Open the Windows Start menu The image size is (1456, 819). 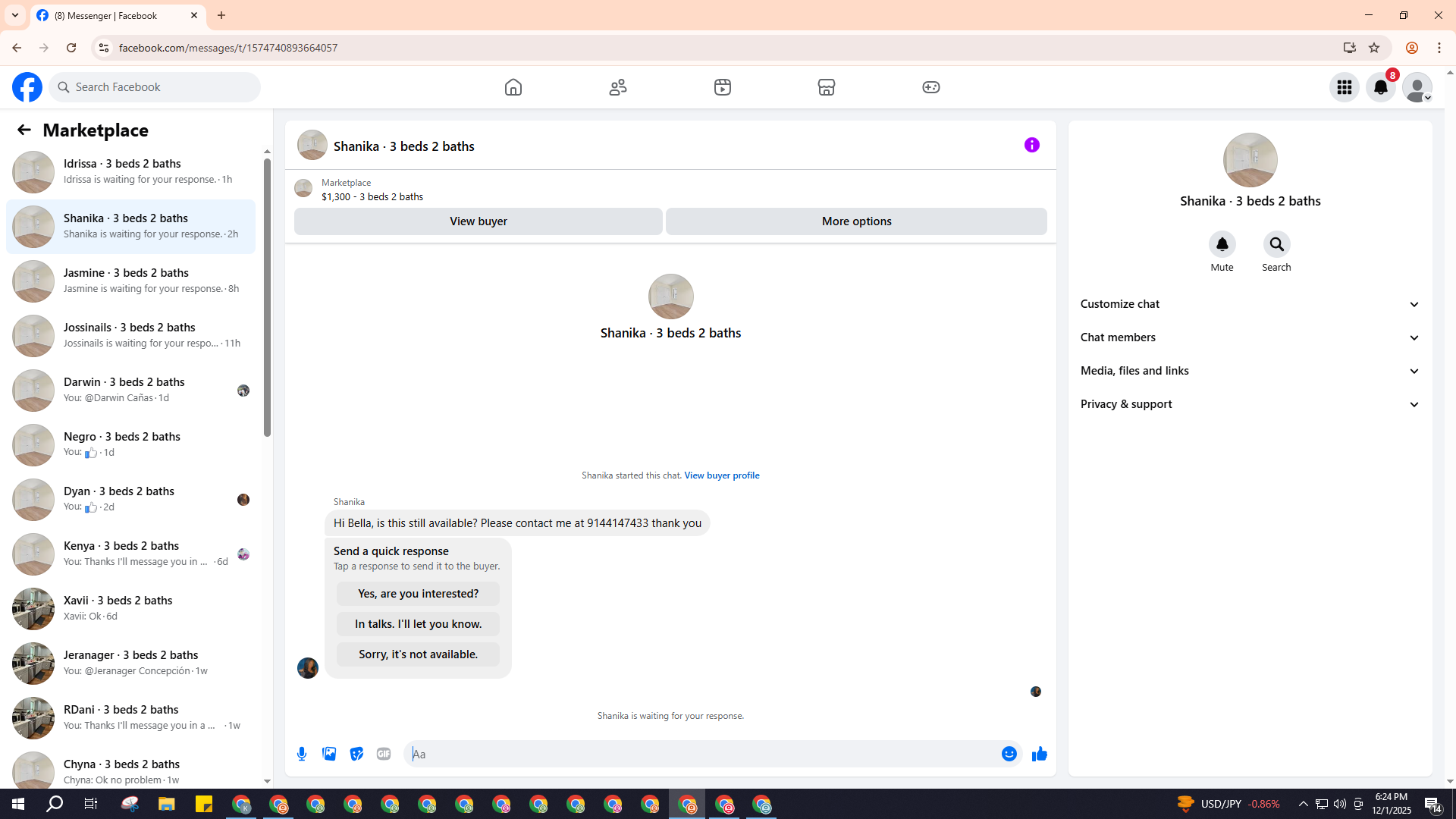[x=18, y=804]
